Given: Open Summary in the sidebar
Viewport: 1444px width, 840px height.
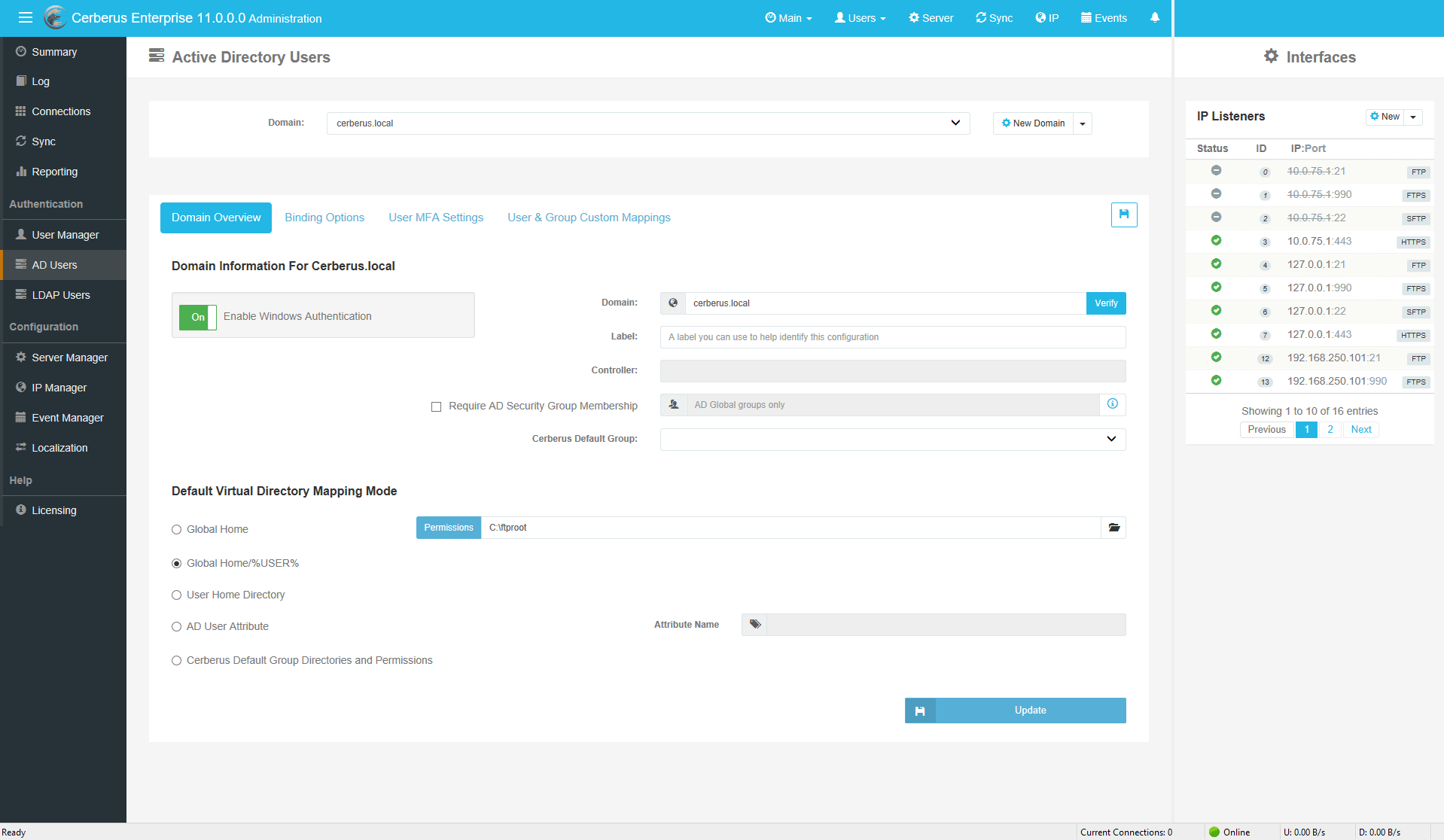Looking at the screenshot, I should pyautogui.click(x=63, y=52).
